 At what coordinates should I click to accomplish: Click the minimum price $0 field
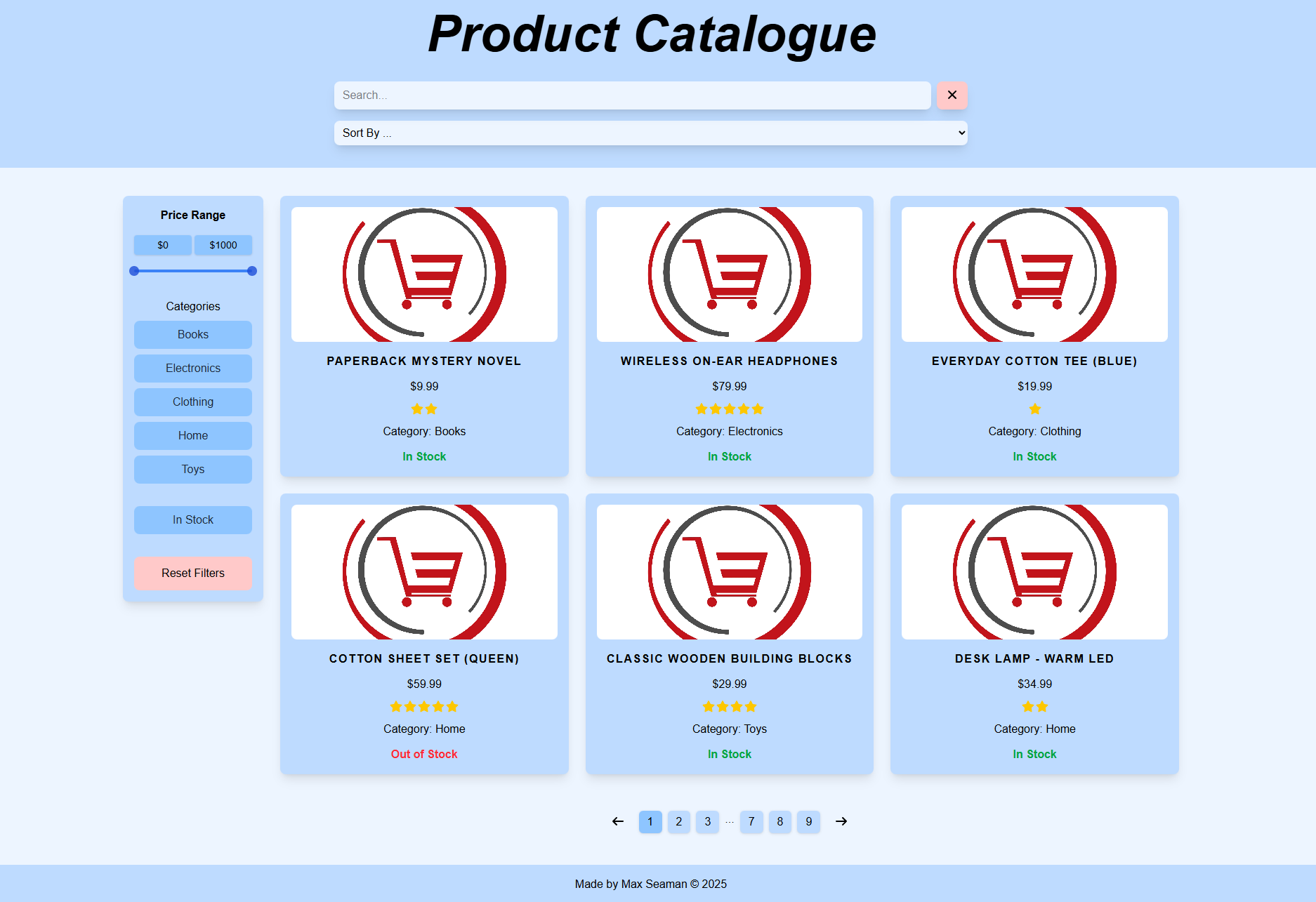pos(163,245)
